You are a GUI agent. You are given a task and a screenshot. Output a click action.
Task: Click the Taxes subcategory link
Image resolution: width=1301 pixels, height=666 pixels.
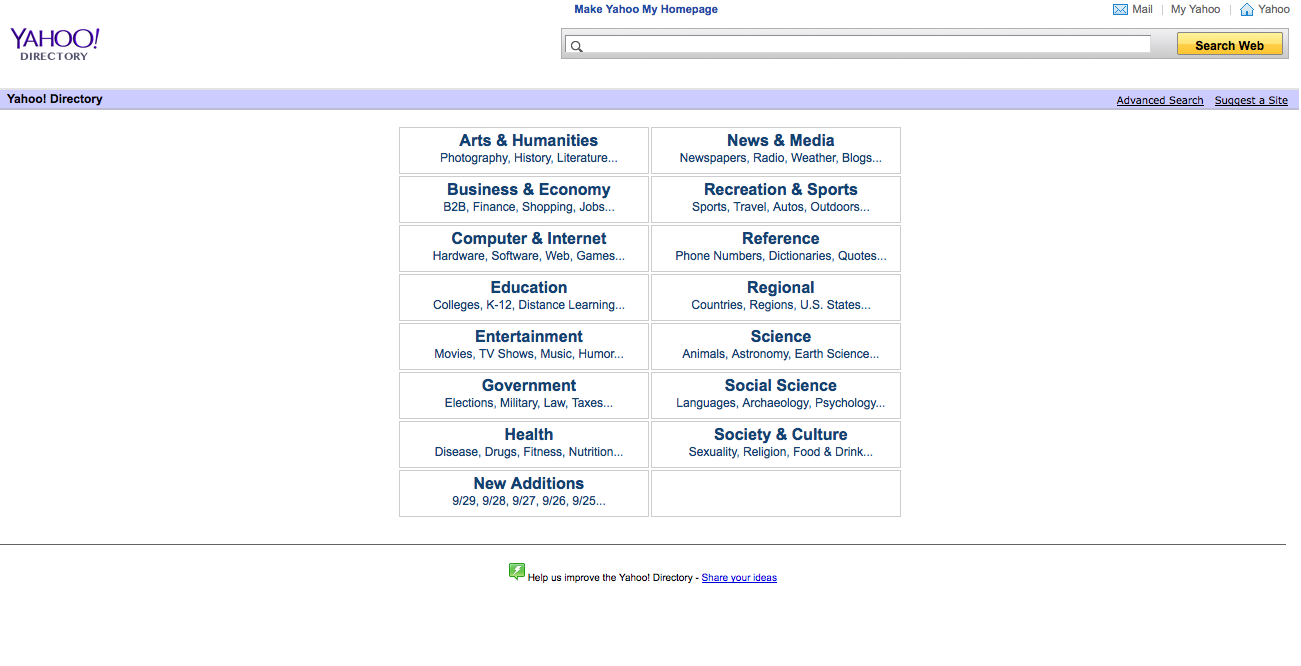[588, 403]
